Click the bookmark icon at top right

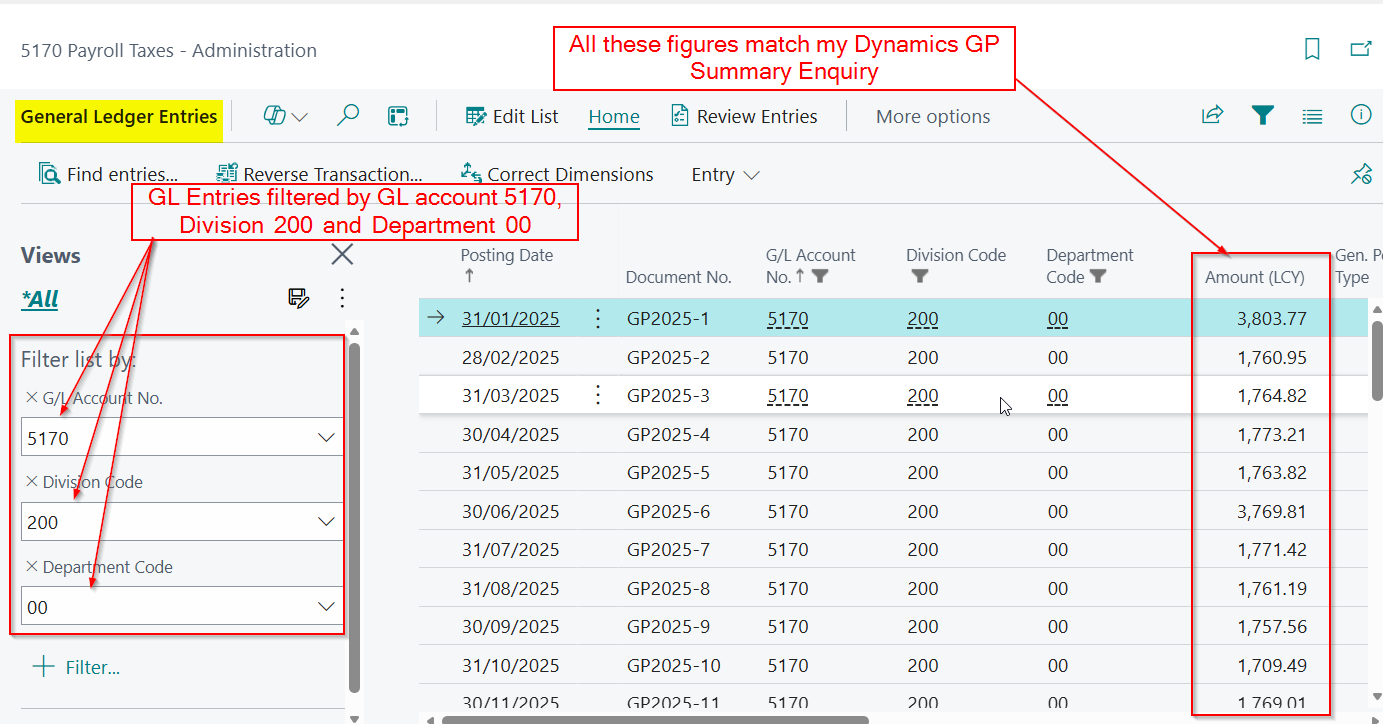coord(1312,49)
